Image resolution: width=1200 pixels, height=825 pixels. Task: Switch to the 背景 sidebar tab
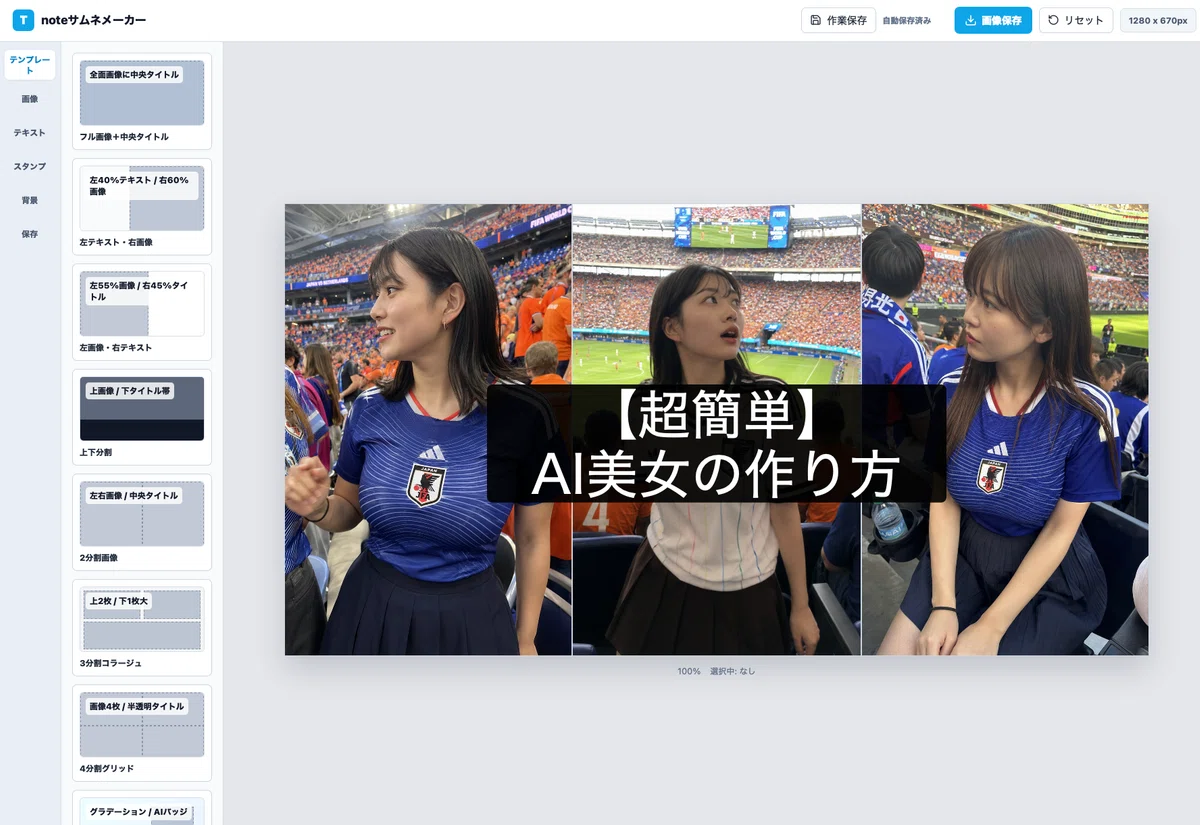(30, 201)
